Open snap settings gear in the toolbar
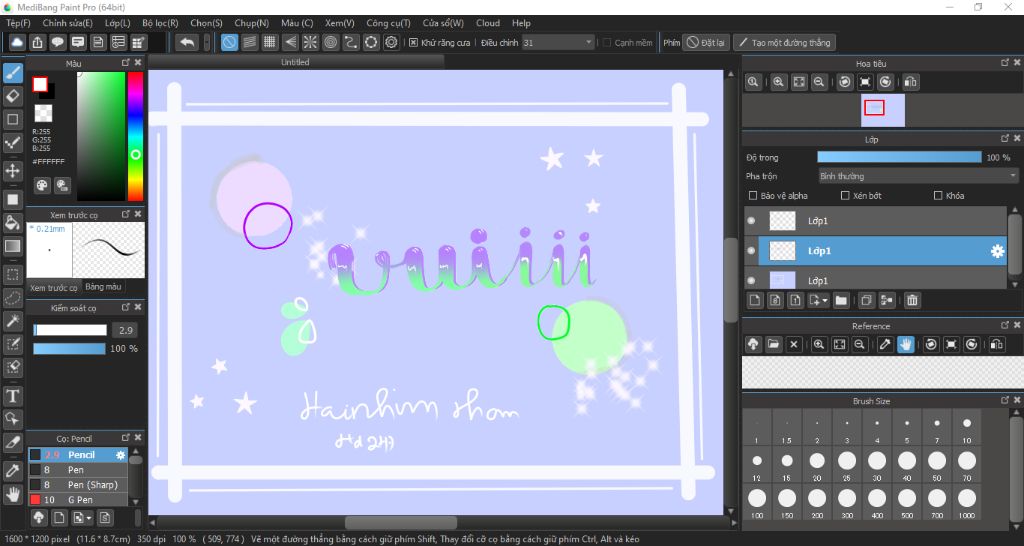 [391, 42]
